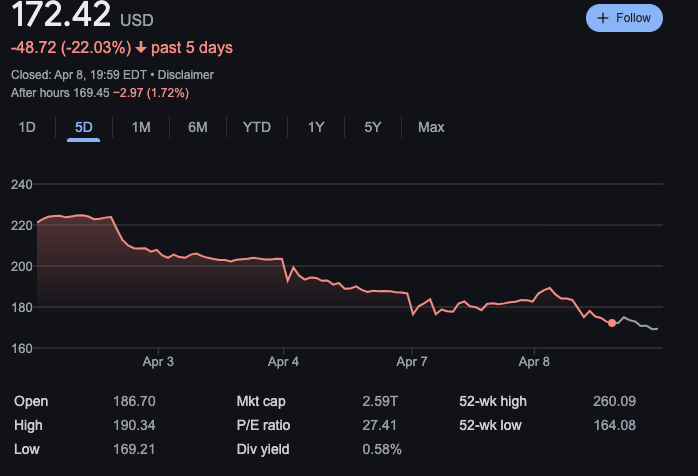Open the 5Y chart range

[x=373, y=127]
